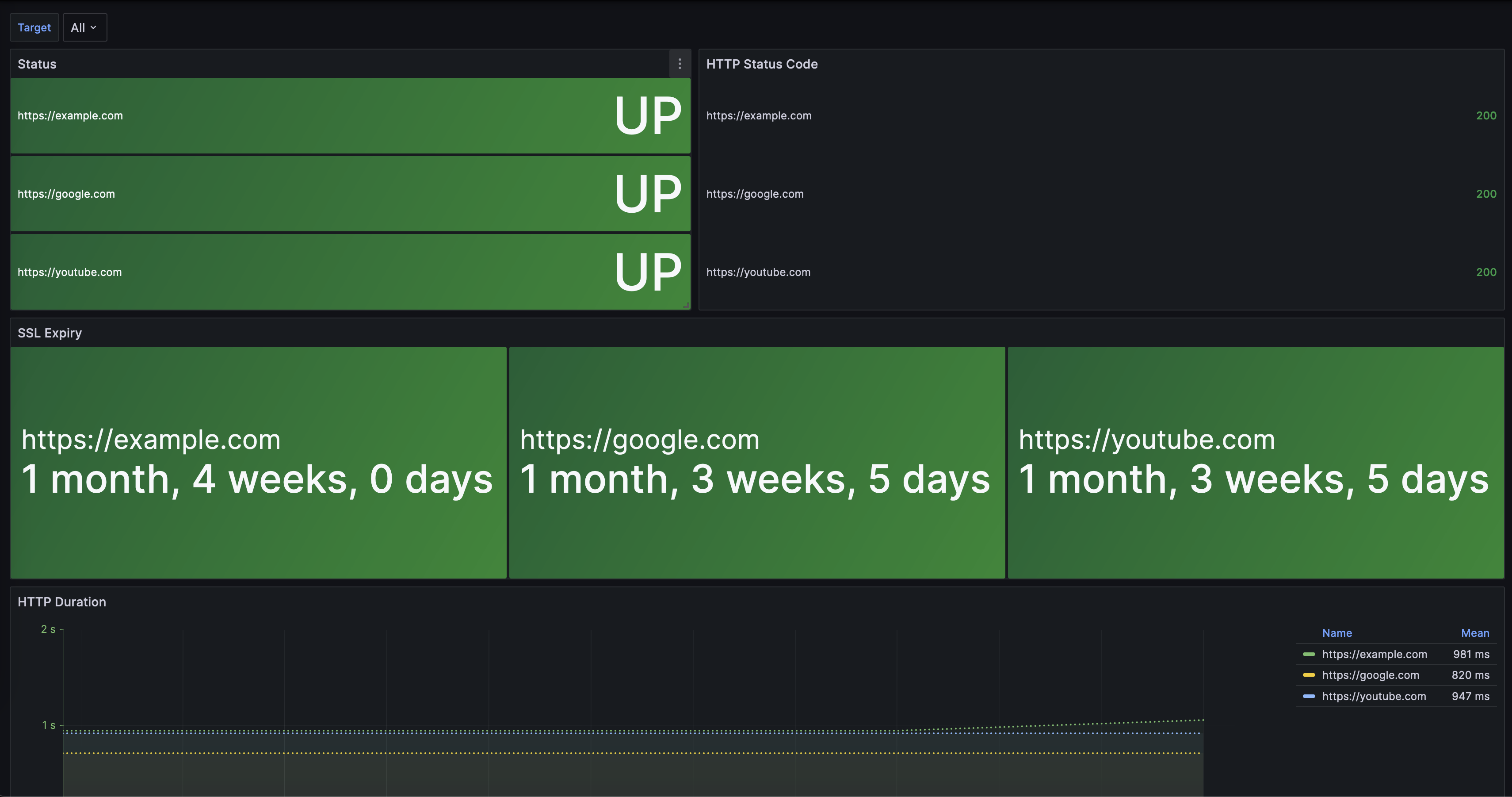Screen dimensions: 1512x797
Task: Toggle https://youtube.com series in the legend
Action: 1374,697
